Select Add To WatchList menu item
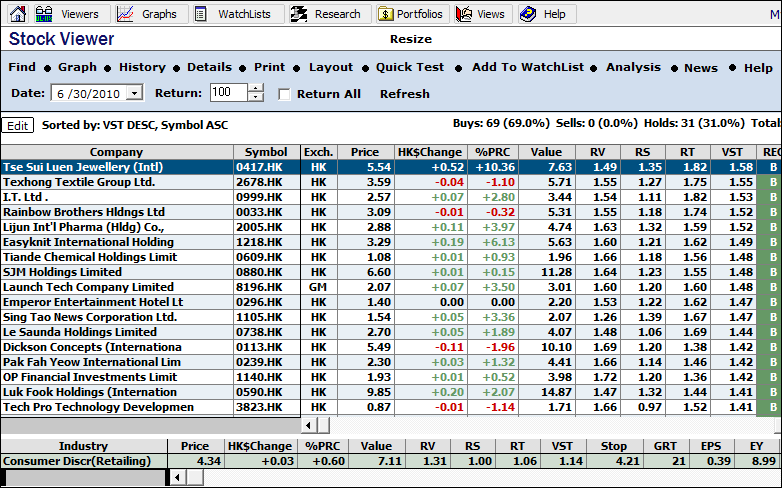The width and height of the screenshot is (782, 488). (x=527, y=67)
